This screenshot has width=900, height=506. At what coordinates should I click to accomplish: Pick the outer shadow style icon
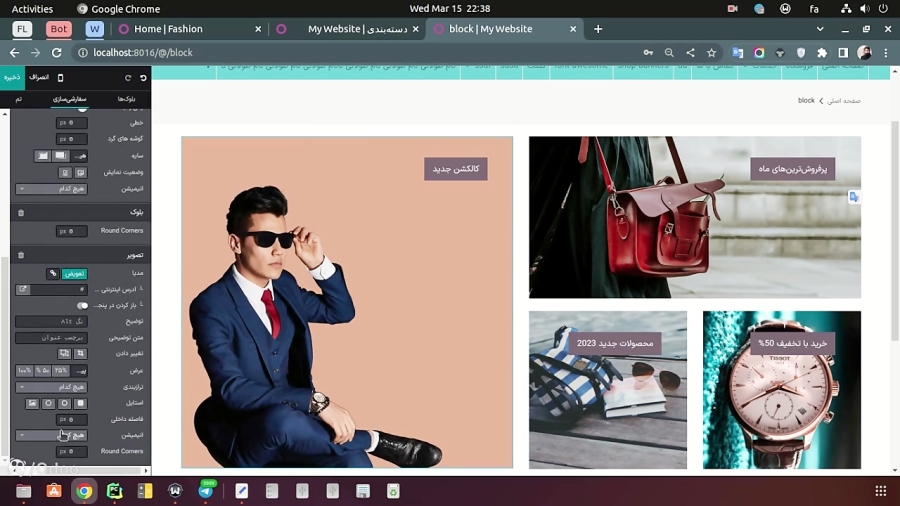tap(60, 155)
